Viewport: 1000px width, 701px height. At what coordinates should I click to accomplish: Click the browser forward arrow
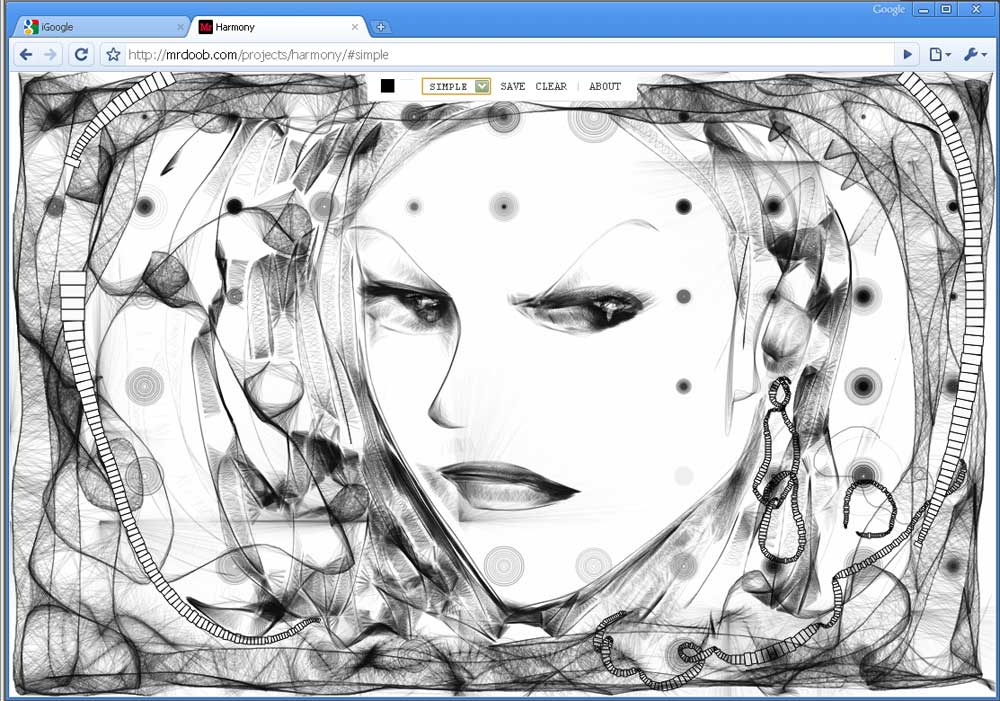pos(50,55)
